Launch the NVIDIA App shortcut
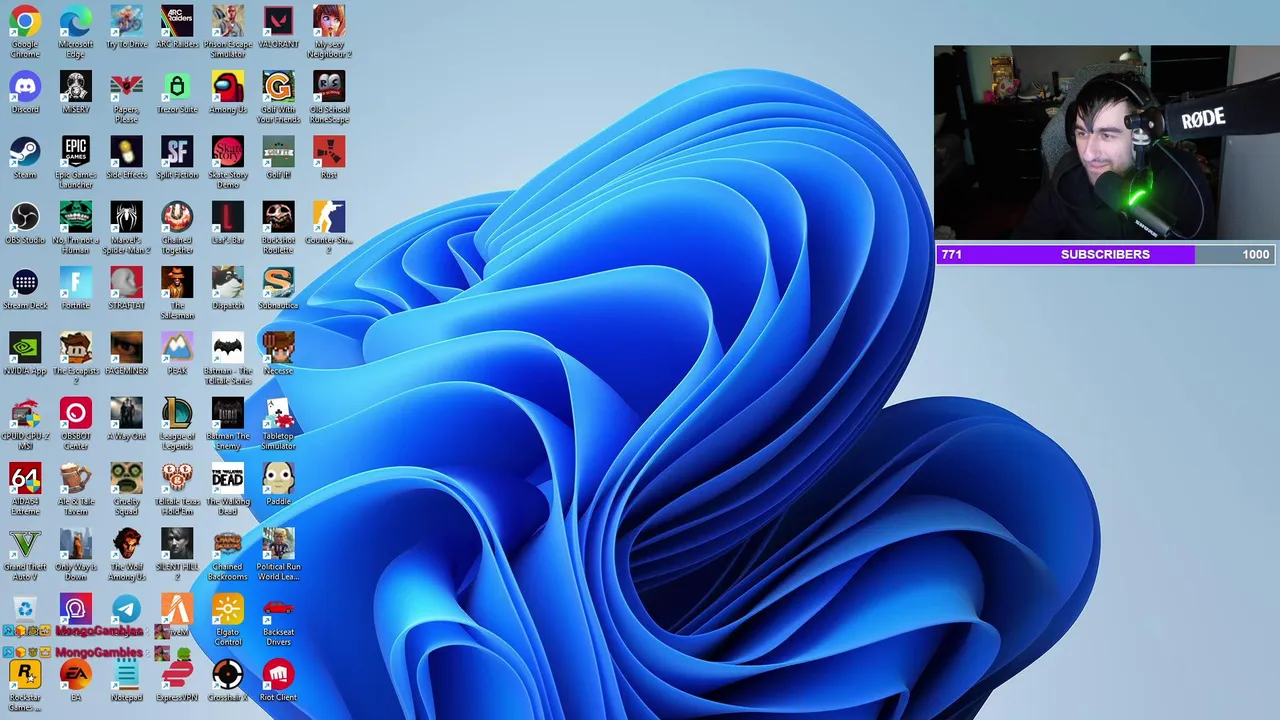 click(x=25, y=348)
